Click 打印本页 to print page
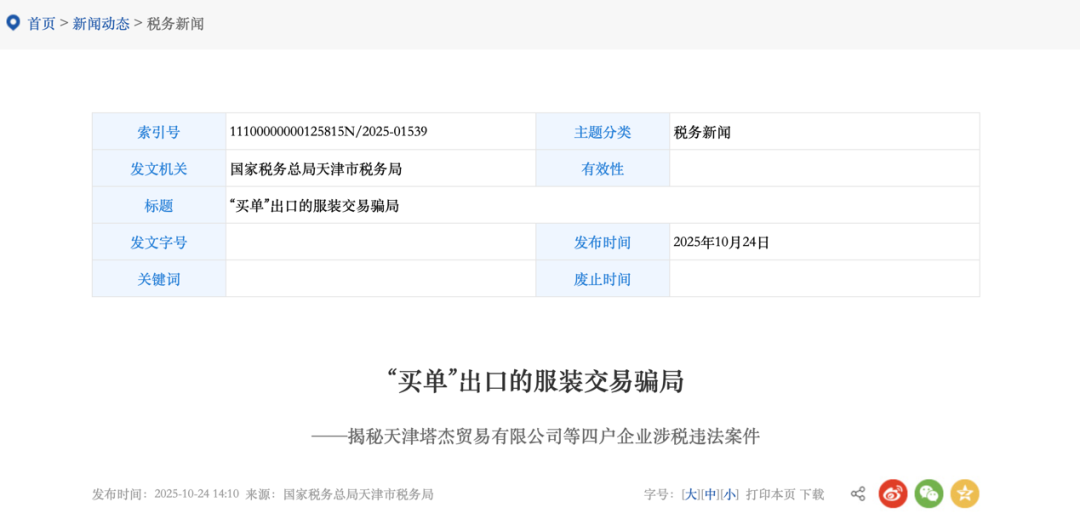Screen dimensions: 1080x519 click(x=770, y=494)
